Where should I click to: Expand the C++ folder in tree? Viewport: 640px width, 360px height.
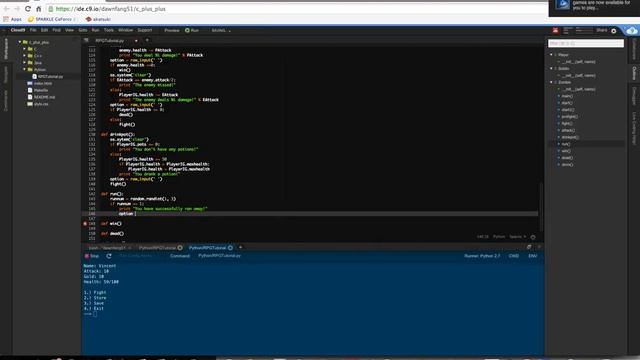coord(25,56)
